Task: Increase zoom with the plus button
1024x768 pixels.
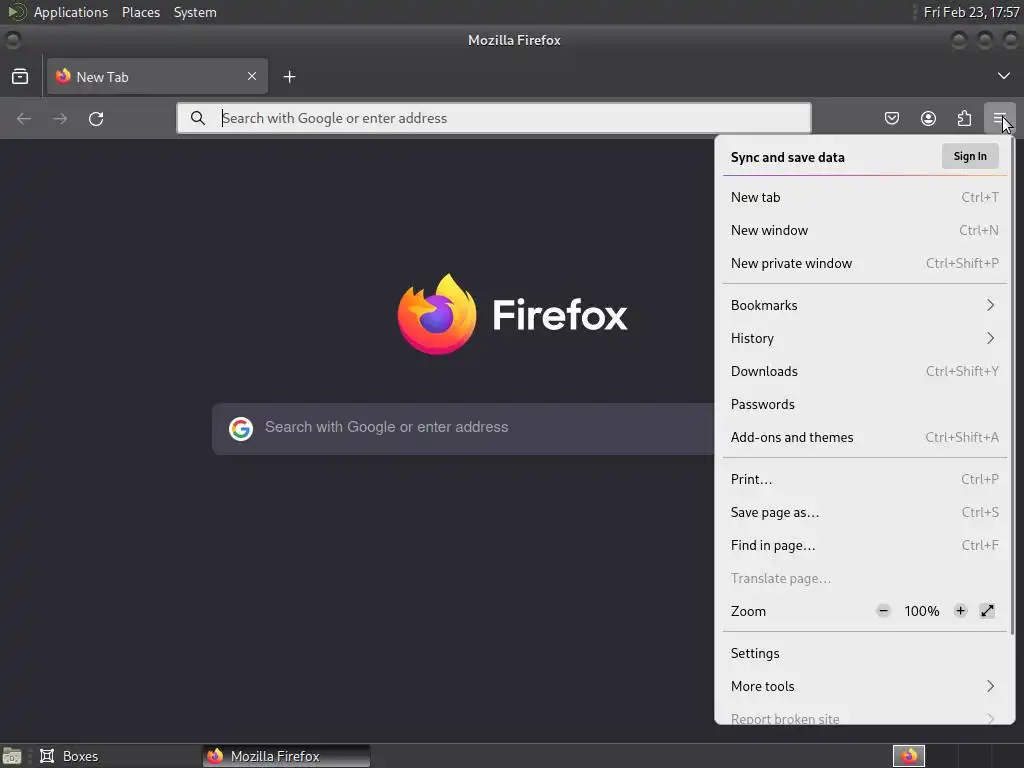Action: point(960,611)
